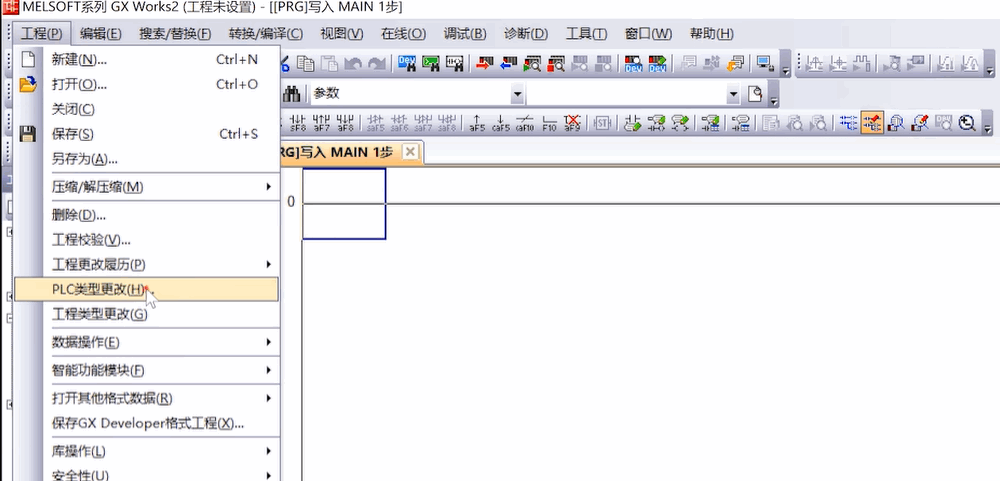Choose 保存(S) in the project menu
Screen dimensions: 1000x481
[147, 134]
